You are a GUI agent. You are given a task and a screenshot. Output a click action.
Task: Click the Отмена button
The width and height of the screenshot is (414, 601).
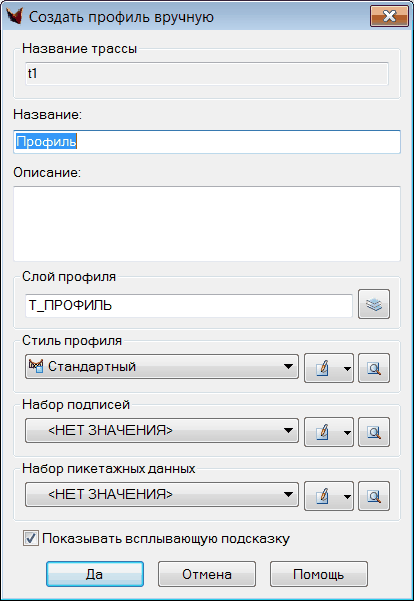(x=207, y=574)
